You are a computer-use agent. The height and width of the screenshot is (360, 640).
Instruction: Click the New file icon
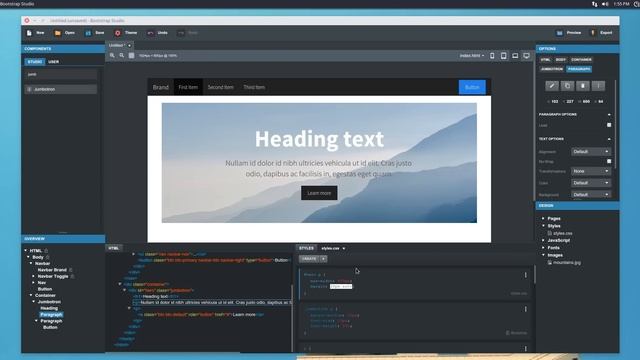click(29, 33)
